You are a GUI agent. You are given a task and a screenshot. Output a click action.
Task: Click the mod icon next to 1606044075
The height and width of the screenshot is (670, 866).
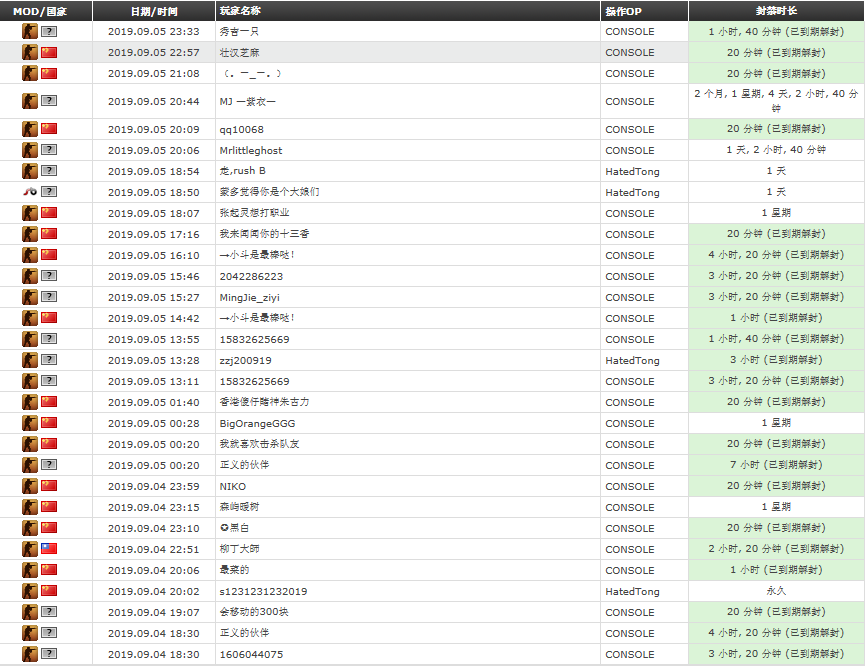pos(29,654)
